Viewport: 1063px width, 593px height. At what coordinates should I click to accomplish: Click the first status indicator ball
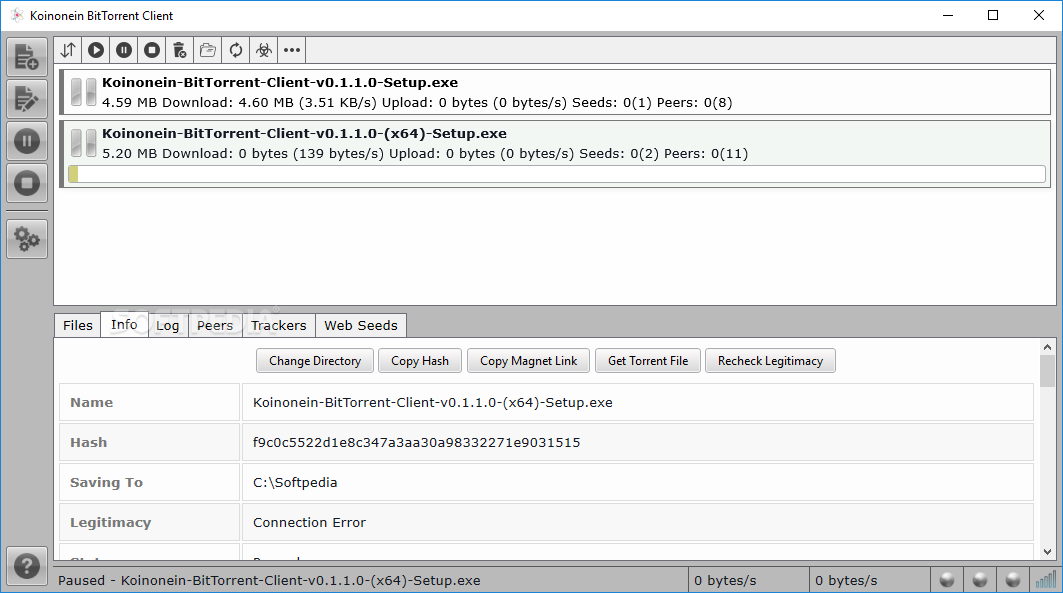[947, 580]
